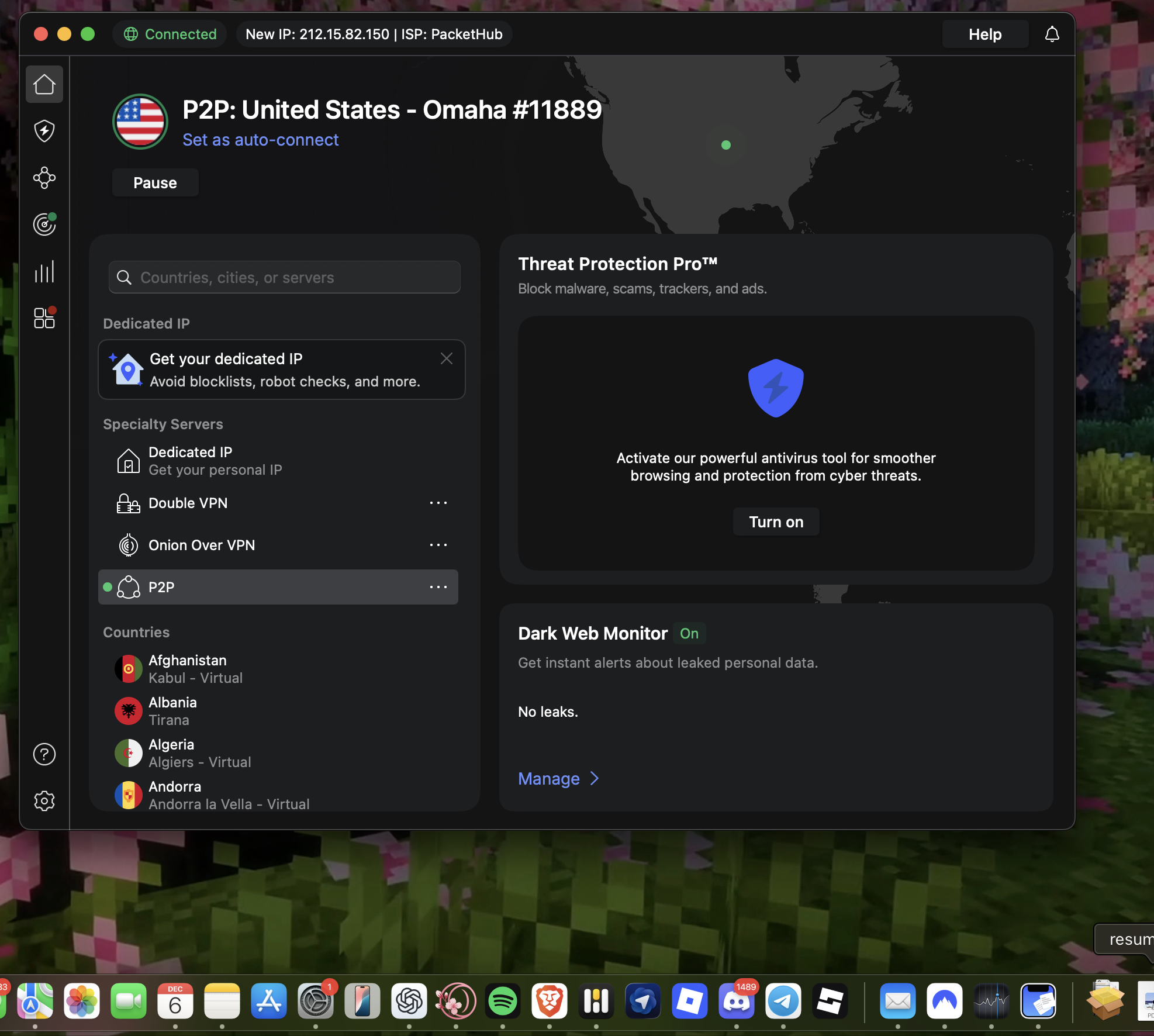The image size is (1154, 1036).
Task: Open settings gear in sidebar
Action: click(44, 801)
